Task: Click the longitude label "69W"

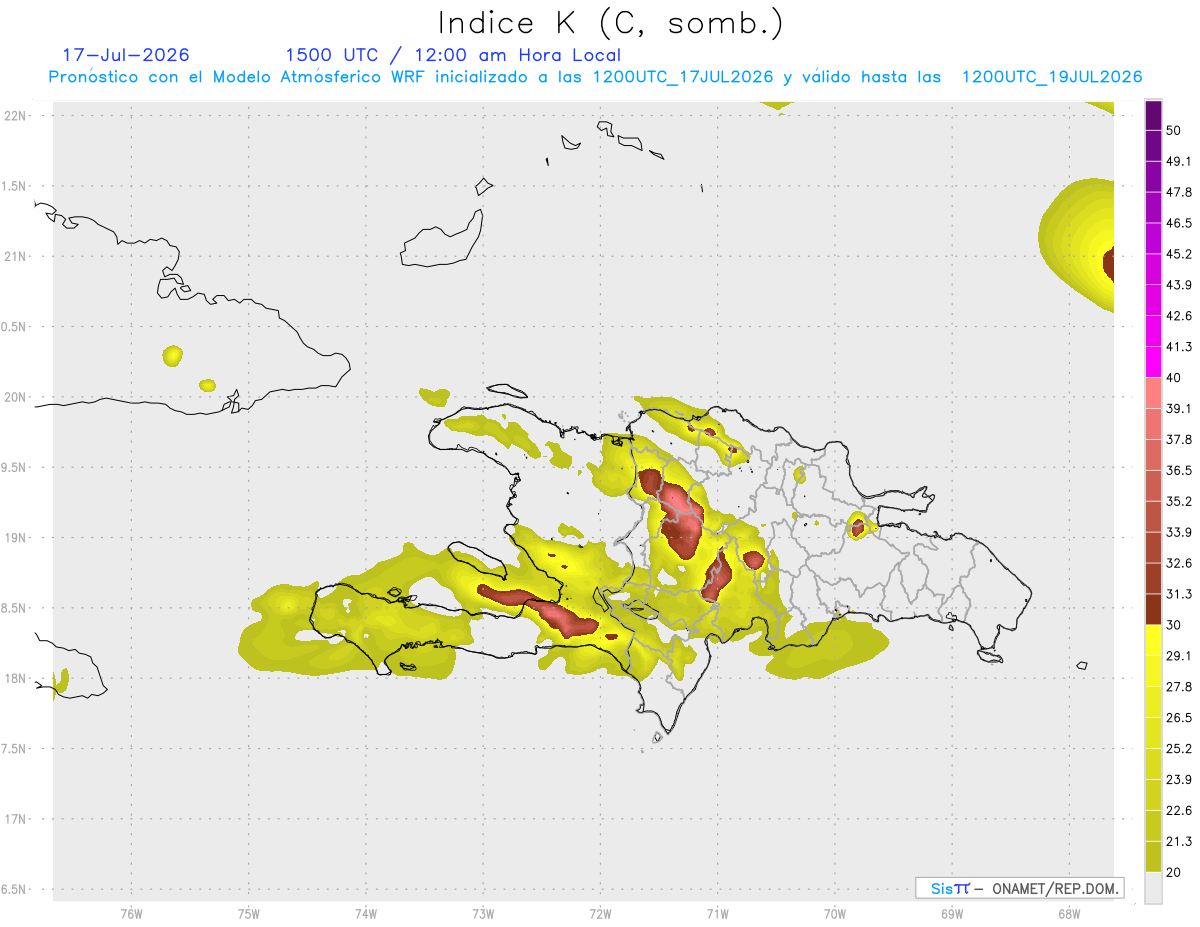Action: click(x=952, y=914)
